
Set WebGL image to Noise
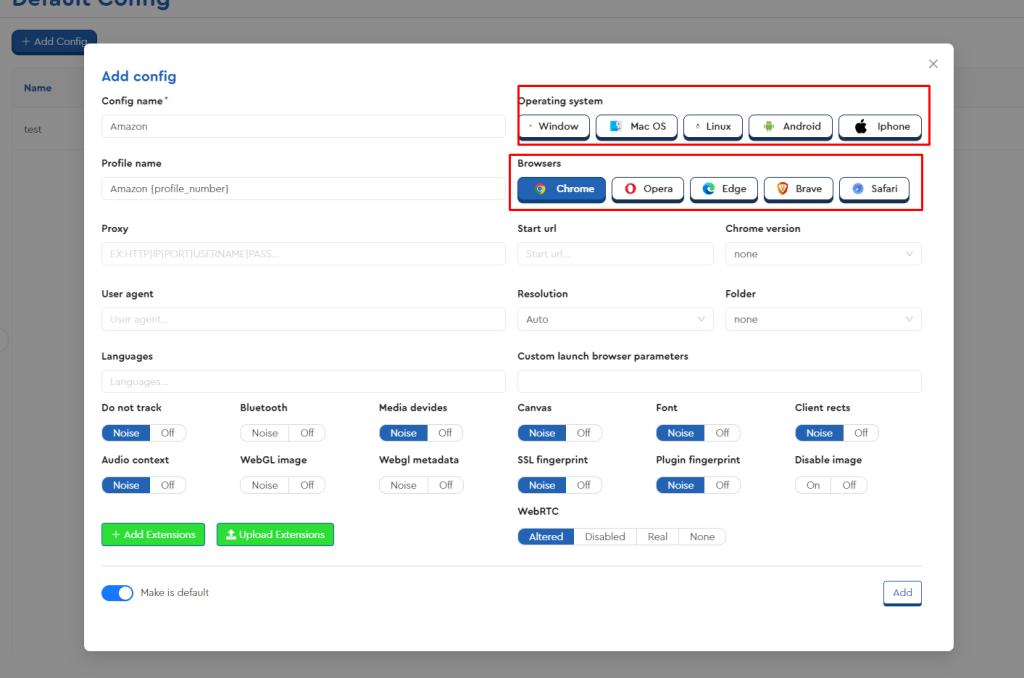point(264,485)
